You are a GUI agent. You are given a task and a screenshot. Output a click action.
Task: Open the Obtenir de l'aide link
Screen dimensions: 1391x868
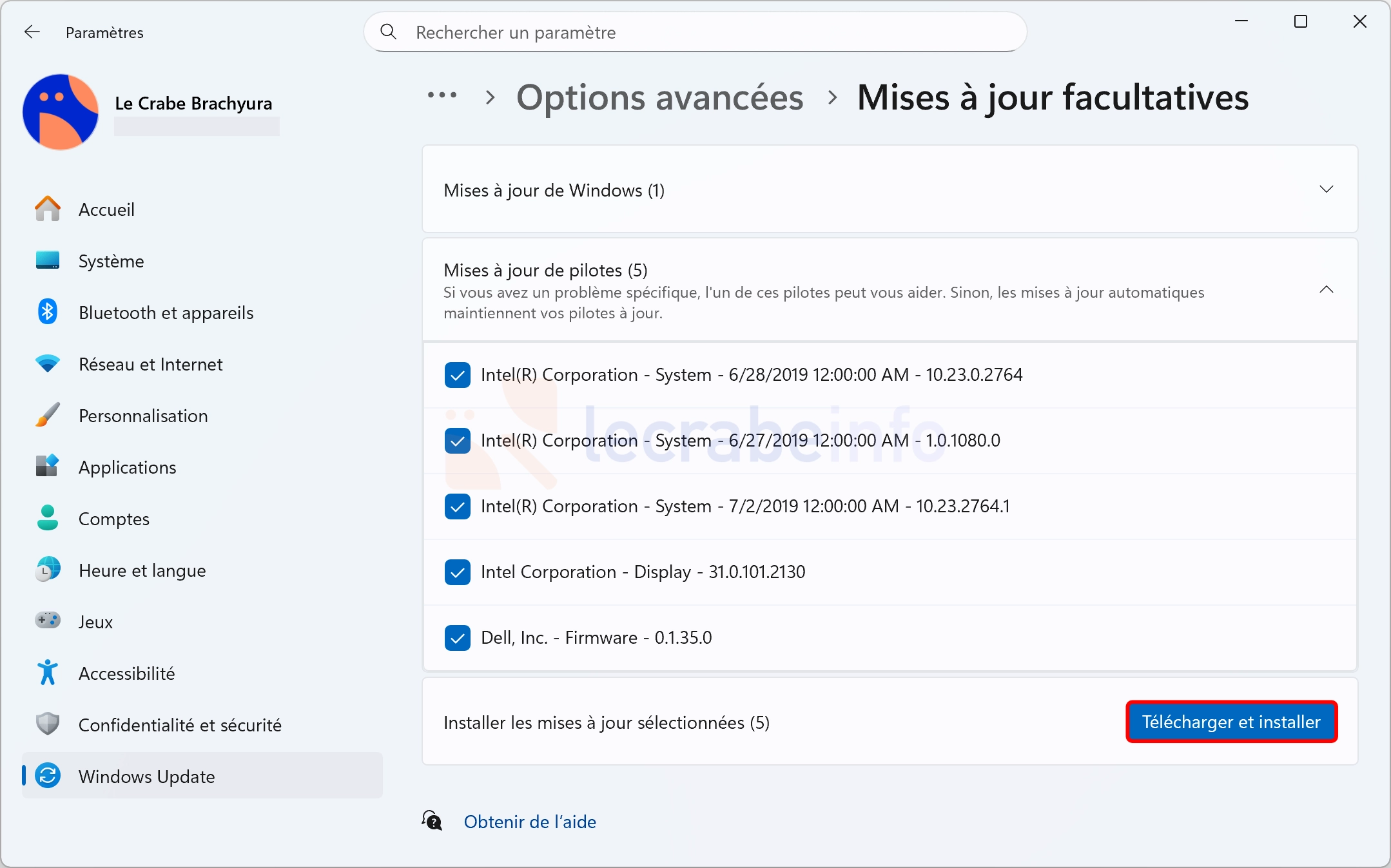pos(529,822)
